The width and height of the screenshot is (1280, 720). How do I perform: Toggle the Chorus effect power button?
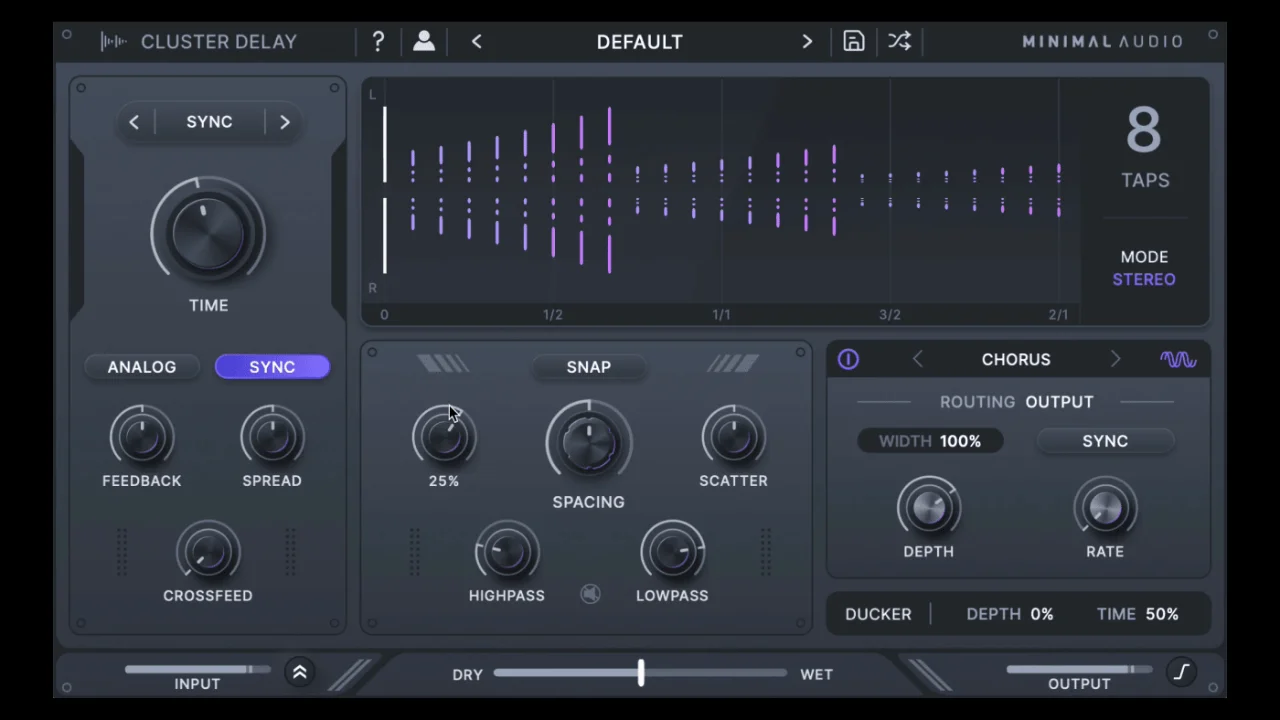pos(848,359)
